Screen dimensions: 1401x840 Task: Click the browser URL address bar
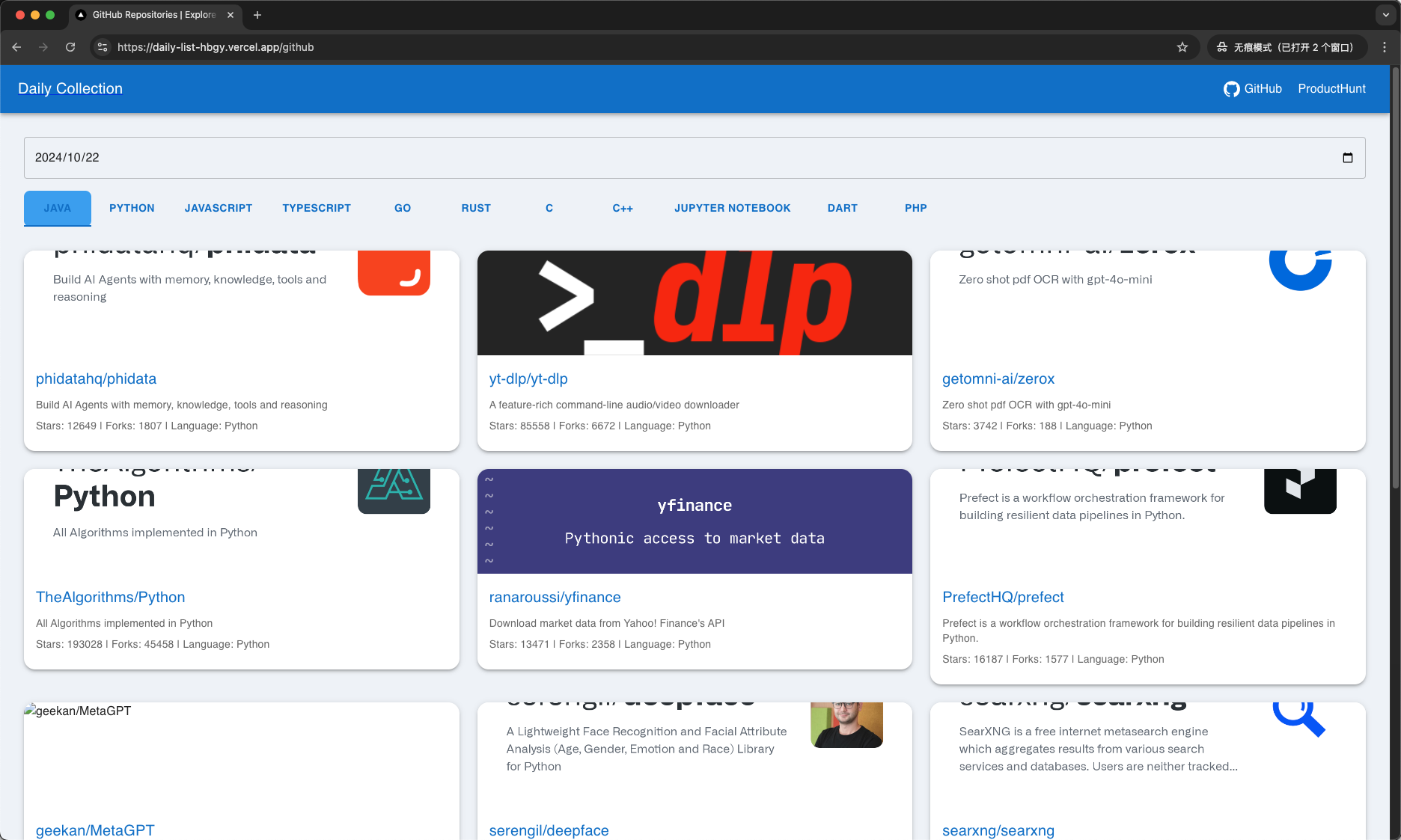[x=644, y=47]
